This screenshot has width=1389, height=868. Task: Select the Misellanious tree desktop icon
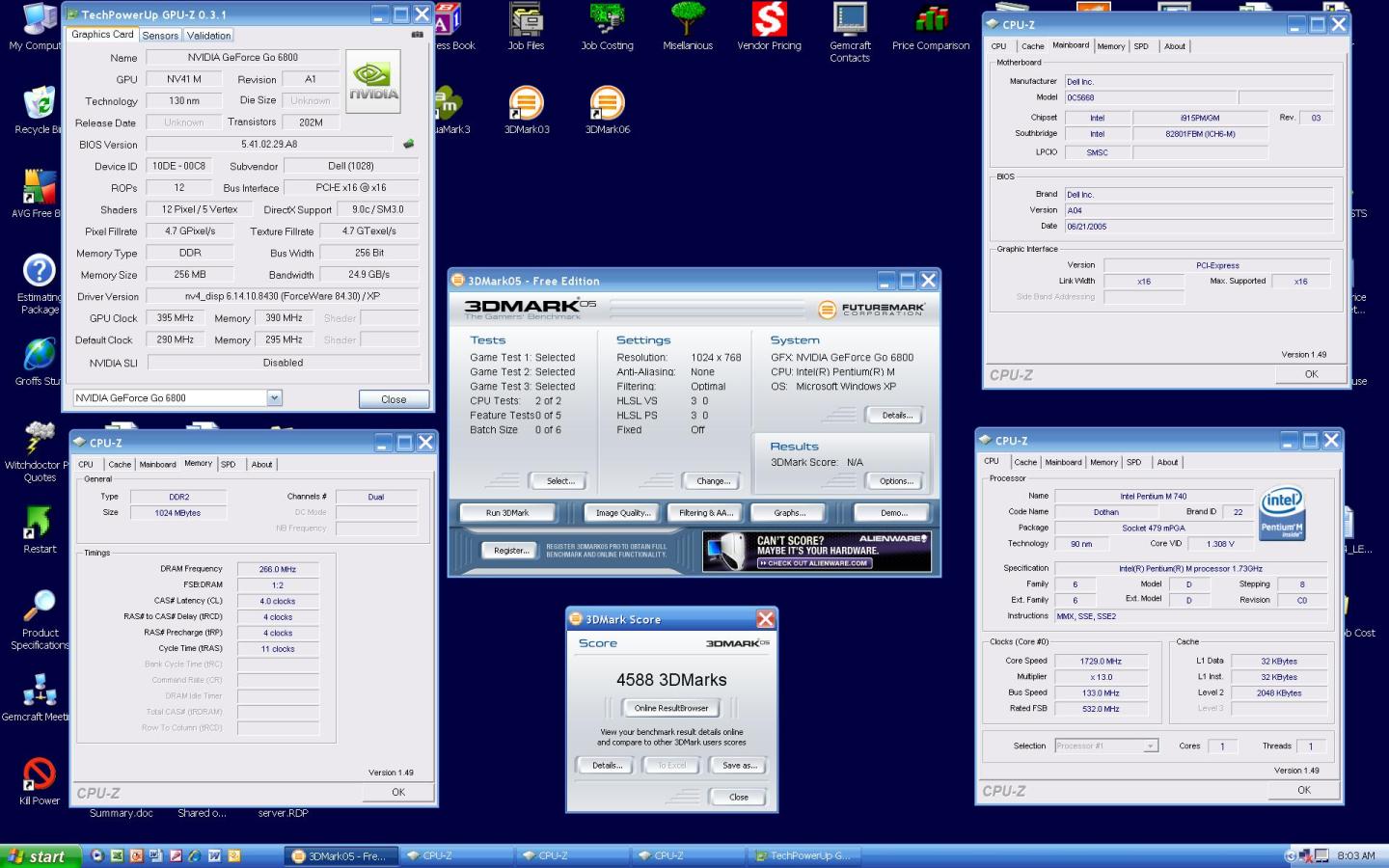click(x=688, y=19)
